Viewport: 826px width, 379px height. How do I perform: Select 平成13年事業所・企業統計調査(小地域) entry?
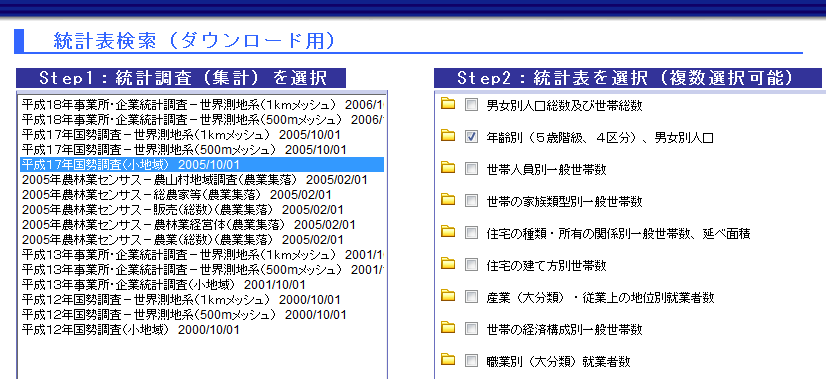(202, 285)
